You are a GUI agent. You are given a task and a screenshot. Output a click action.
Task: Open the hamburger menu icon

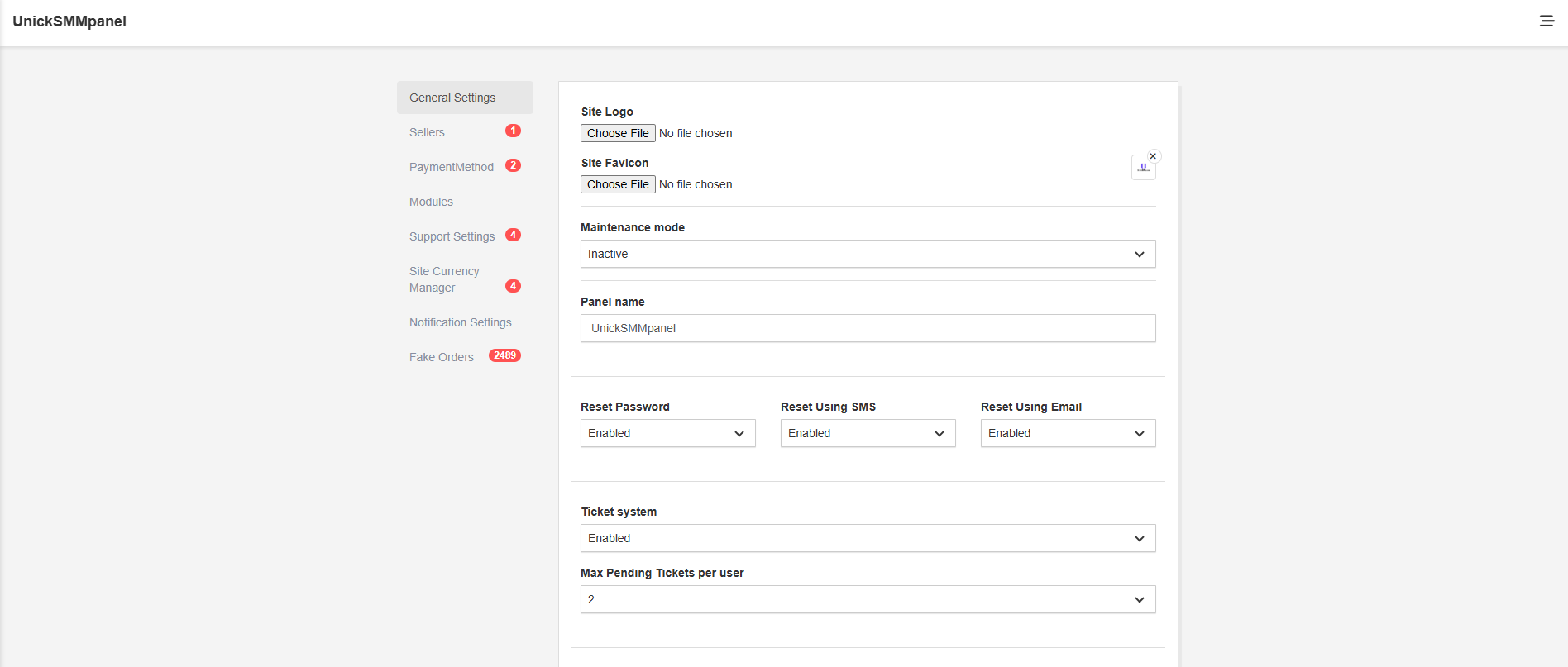[1546, 21]
